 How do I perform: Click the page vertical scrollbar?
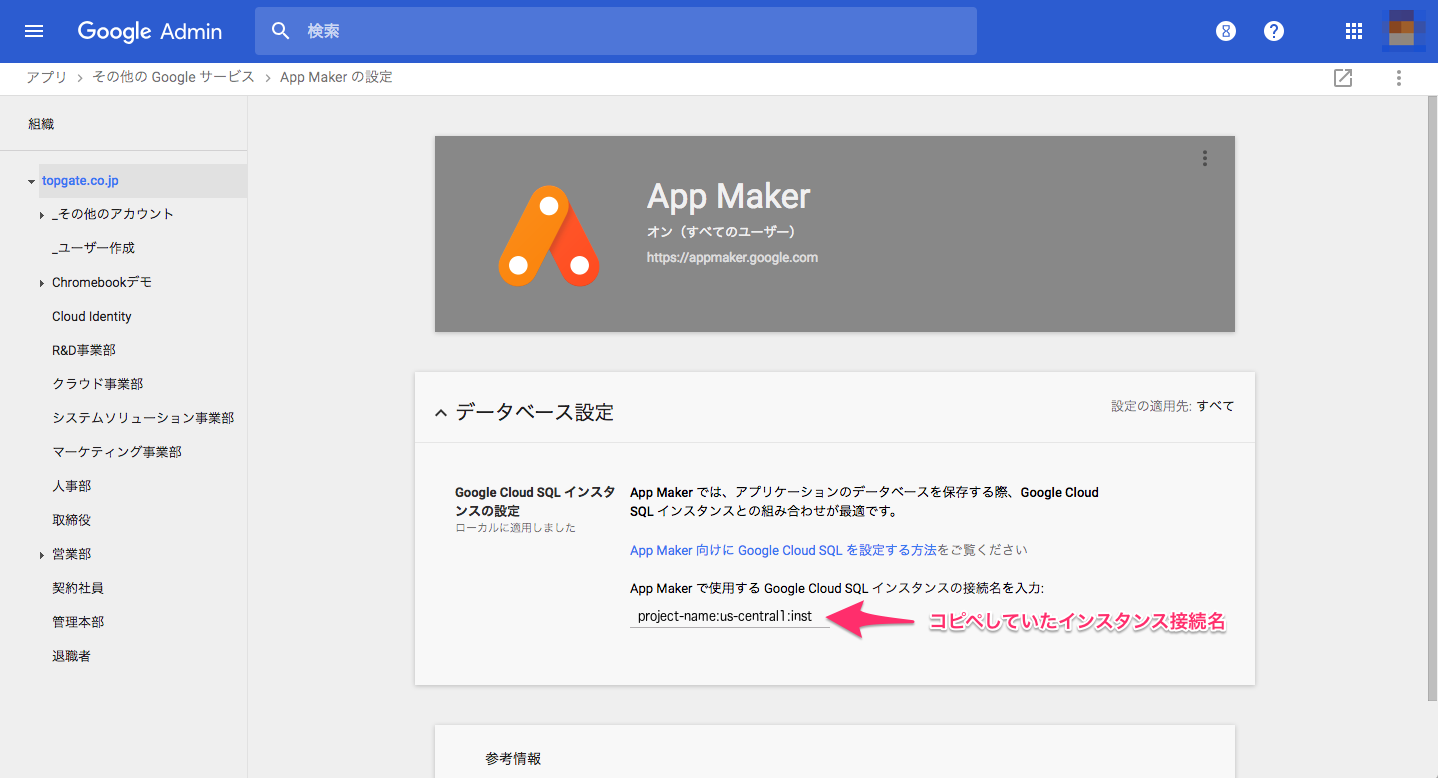point(1433,400)
